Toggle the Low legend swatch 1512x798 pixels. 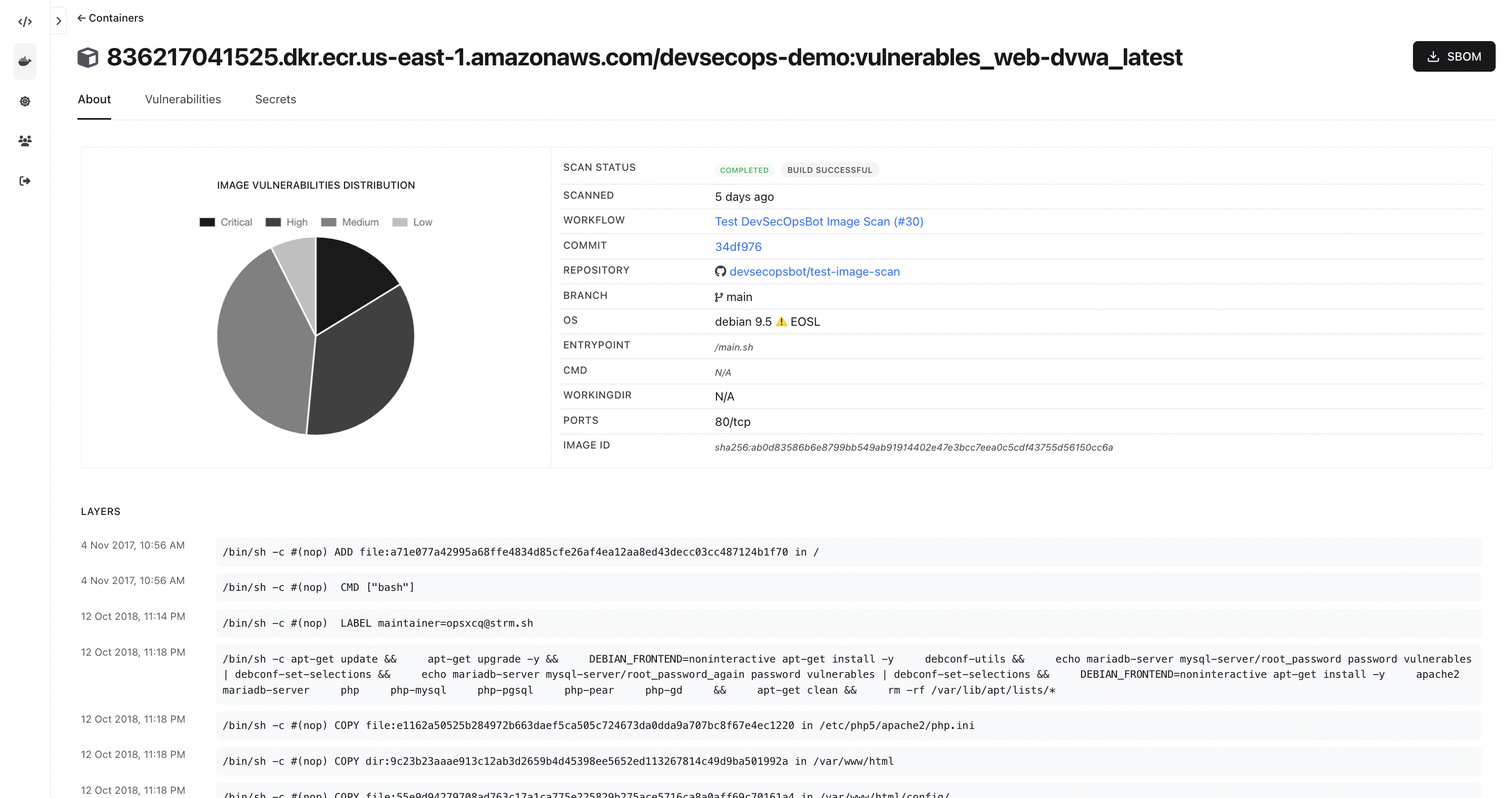[x=400, y=222]
